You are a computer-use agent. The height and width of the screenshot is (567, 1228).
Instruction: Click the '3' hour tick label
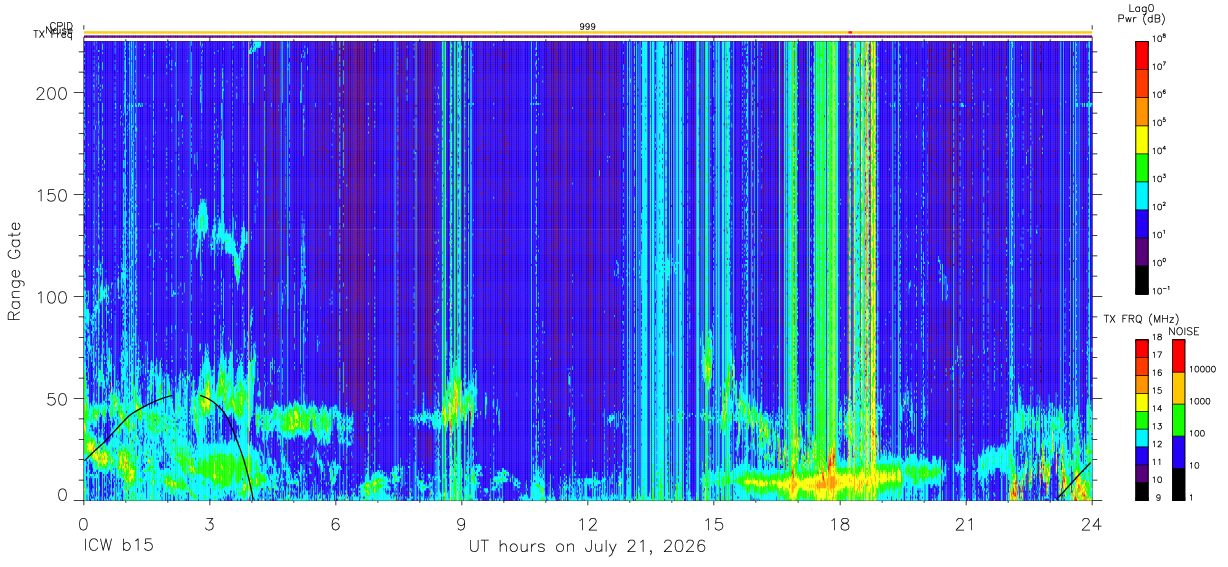pyautogui.click(x=209, y=524)
